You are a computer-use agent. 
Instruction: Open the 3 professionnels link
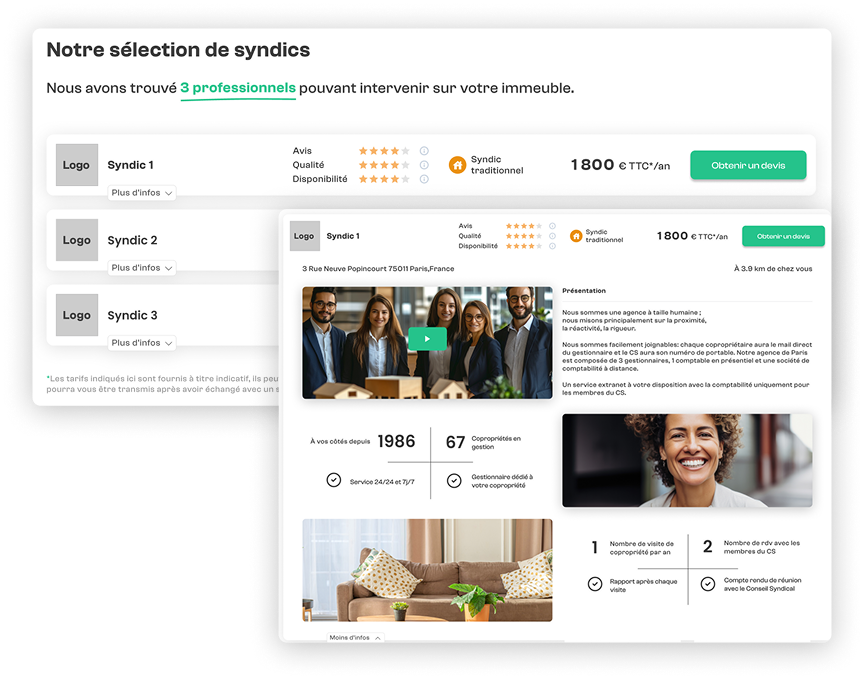pyautogui.click(x=237, y=87)
